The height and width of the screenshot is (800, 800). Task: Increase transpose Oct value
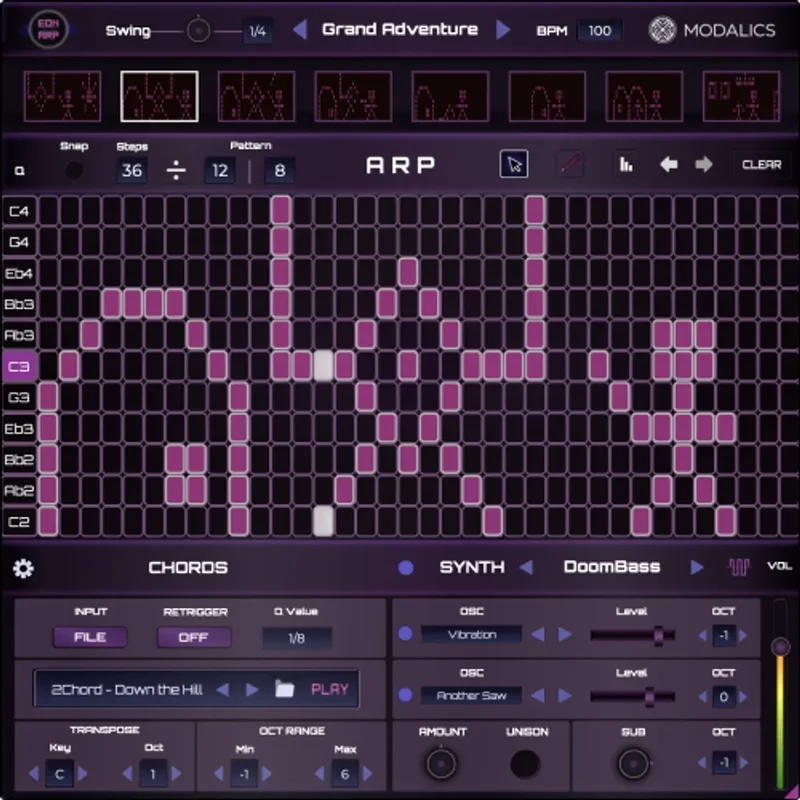click(x=177, y=774)
